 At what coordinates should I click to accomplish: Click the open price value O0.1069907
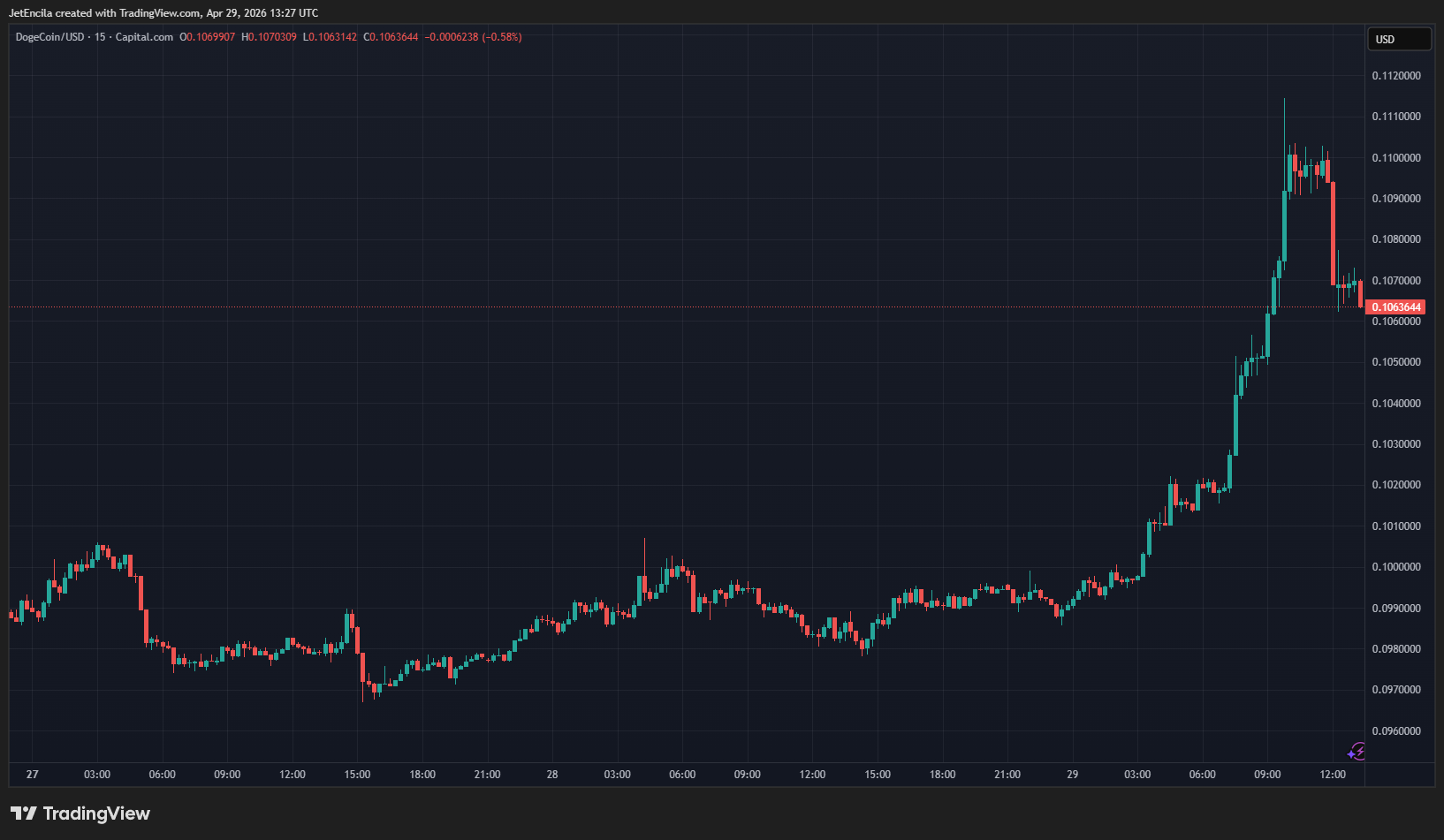pyautogui.click(x=208, y=37)
